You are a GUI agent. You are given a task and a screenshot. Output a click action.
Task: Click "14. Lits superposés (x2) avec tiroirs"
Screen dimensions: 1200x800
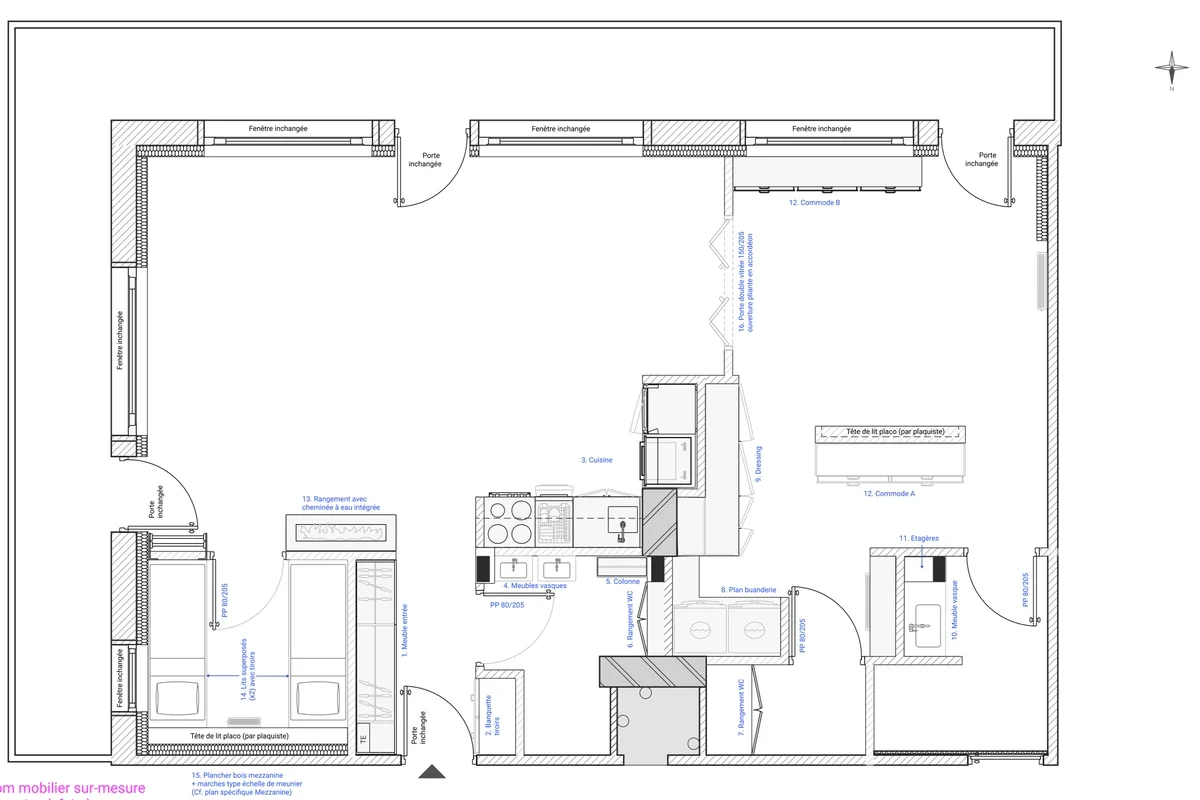click(247, 671)
